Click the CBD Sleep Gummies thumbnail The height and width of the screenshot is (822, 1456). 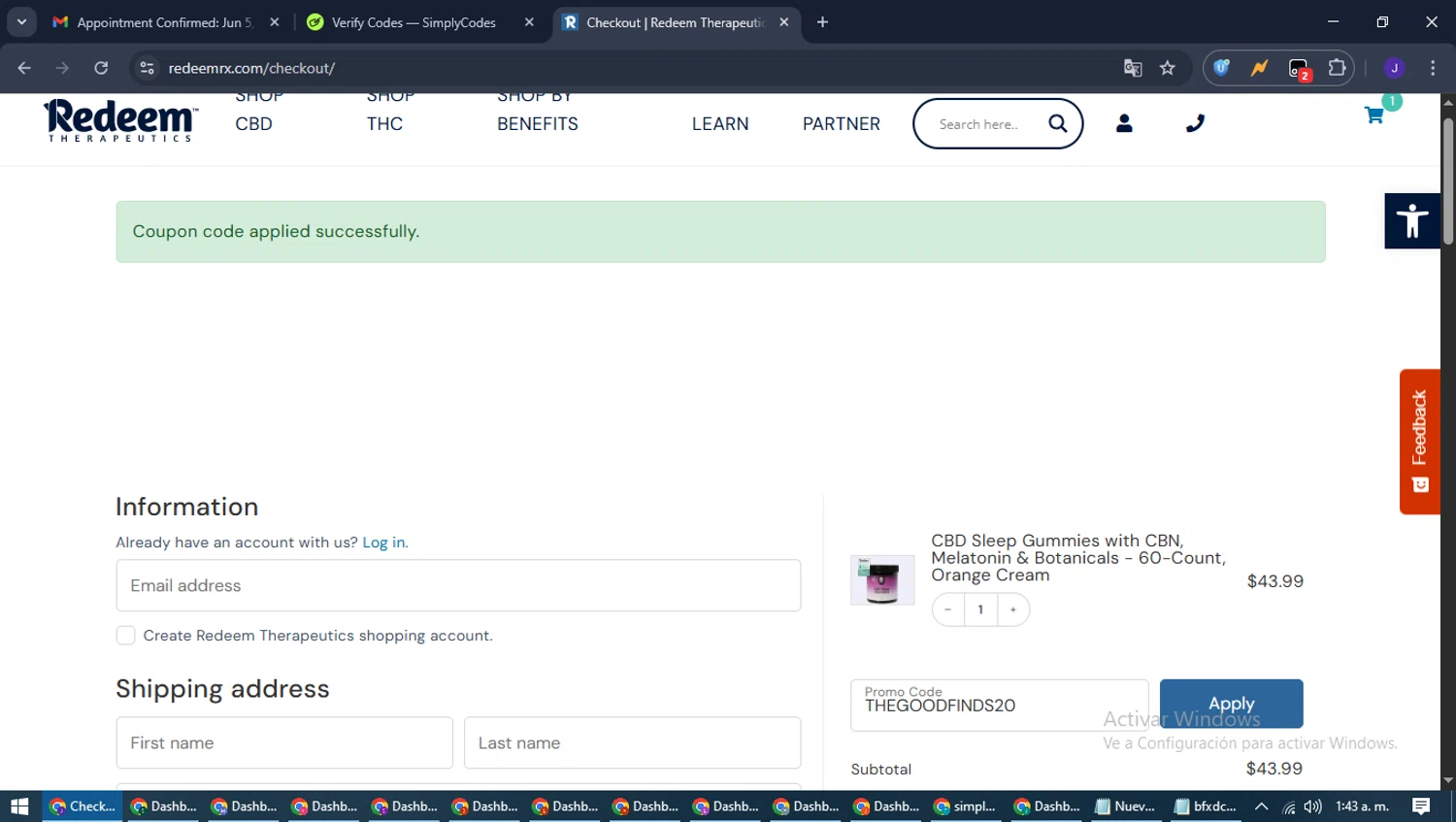click(882, 580)
